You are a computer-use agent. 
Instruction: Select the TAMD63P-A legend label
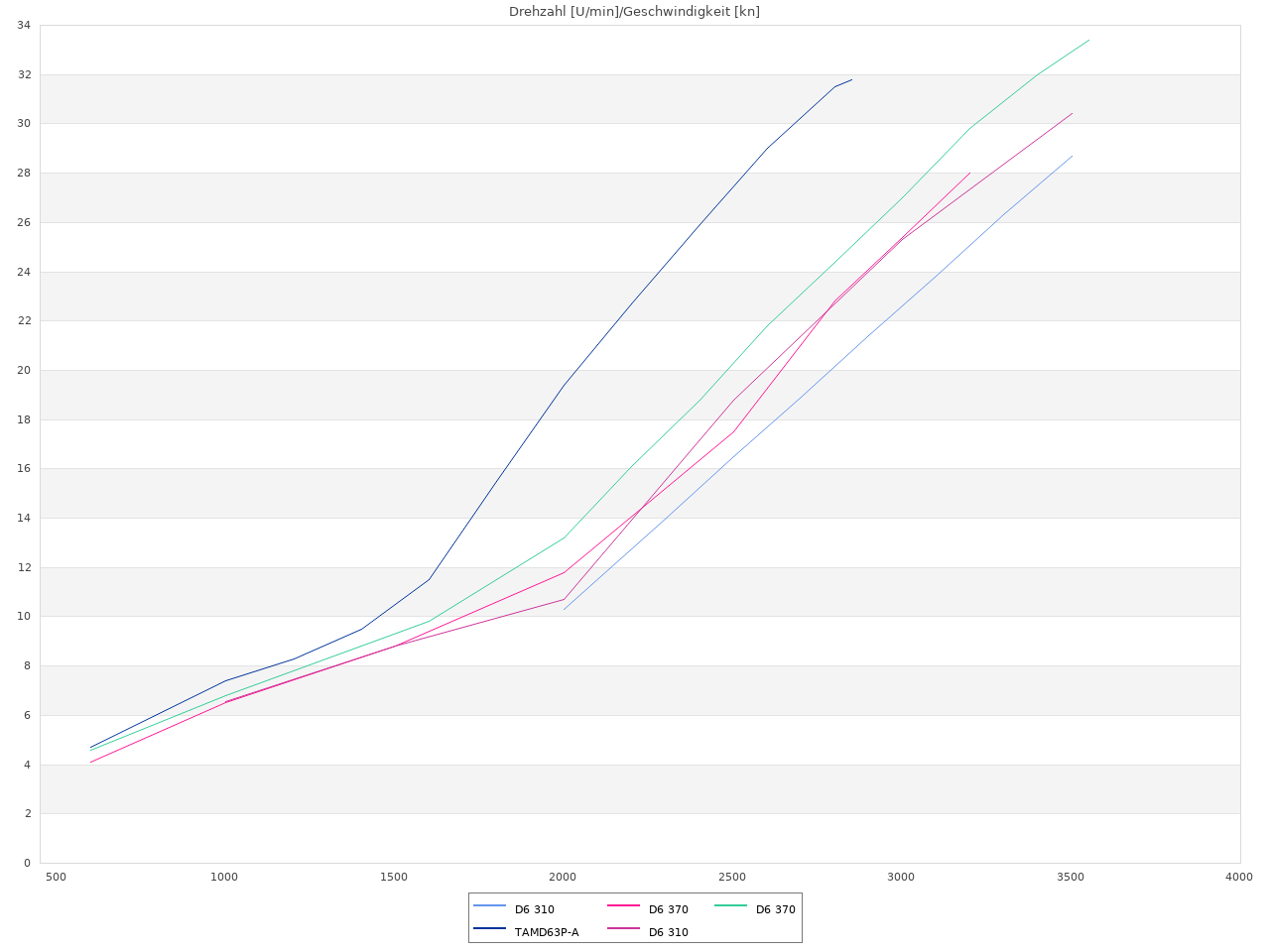pos(547,932)
